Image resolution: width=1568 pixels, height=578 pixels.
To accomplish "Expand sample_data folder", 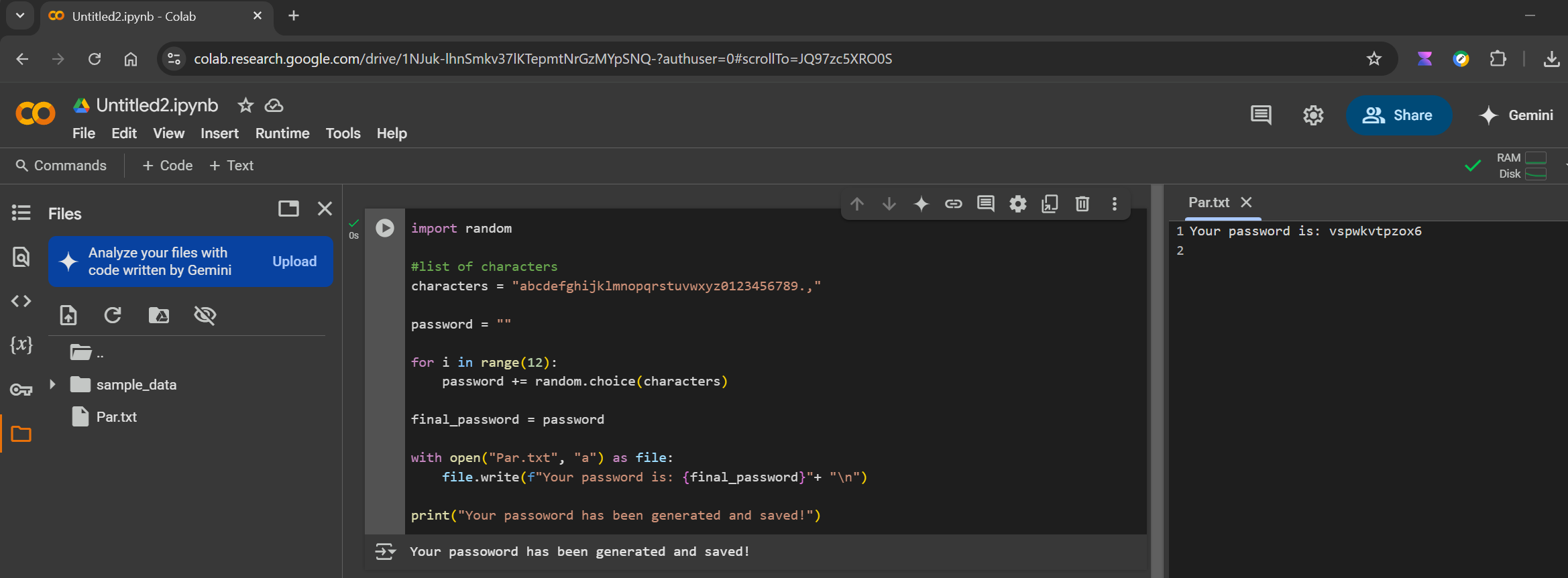I will point(52,384).
